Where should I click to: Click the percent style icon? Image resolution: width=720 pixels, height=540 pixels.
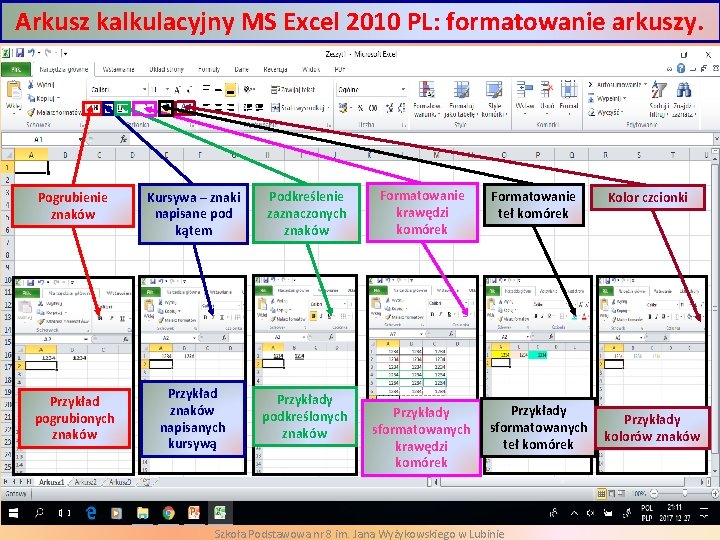coord(360,108)
